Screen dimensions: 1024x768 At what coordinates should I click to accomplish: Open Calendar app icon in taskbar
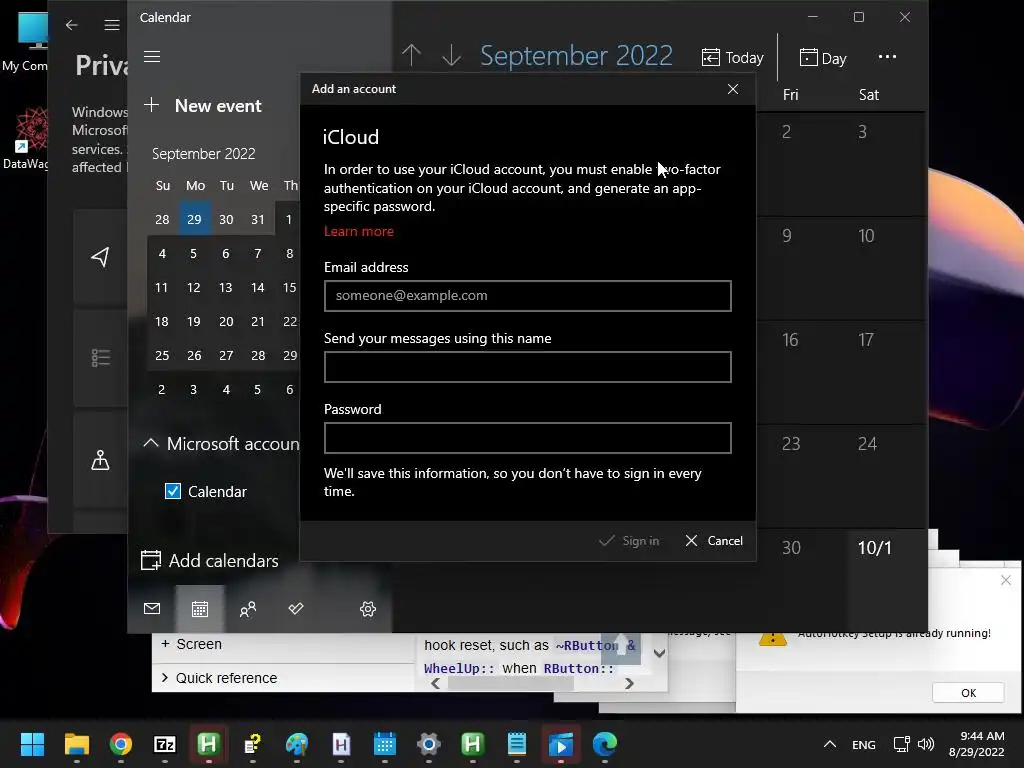385,744
